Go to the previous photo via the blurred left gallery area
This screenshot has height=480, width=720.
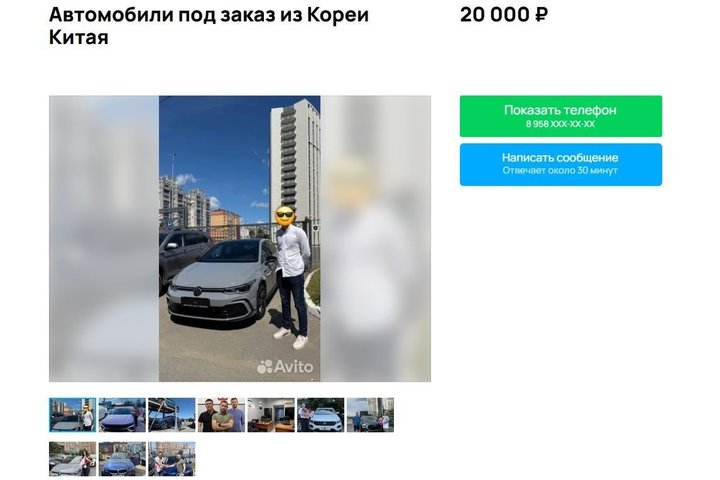pyautogui.click(x=104, y=238)
